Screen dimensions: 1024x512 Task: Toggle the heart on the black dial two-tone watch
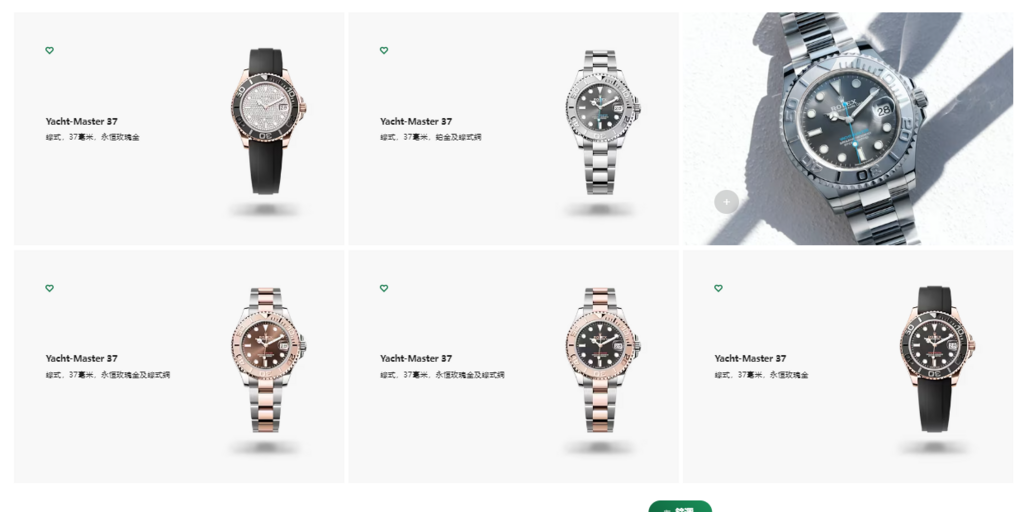(x=384, y=288)
